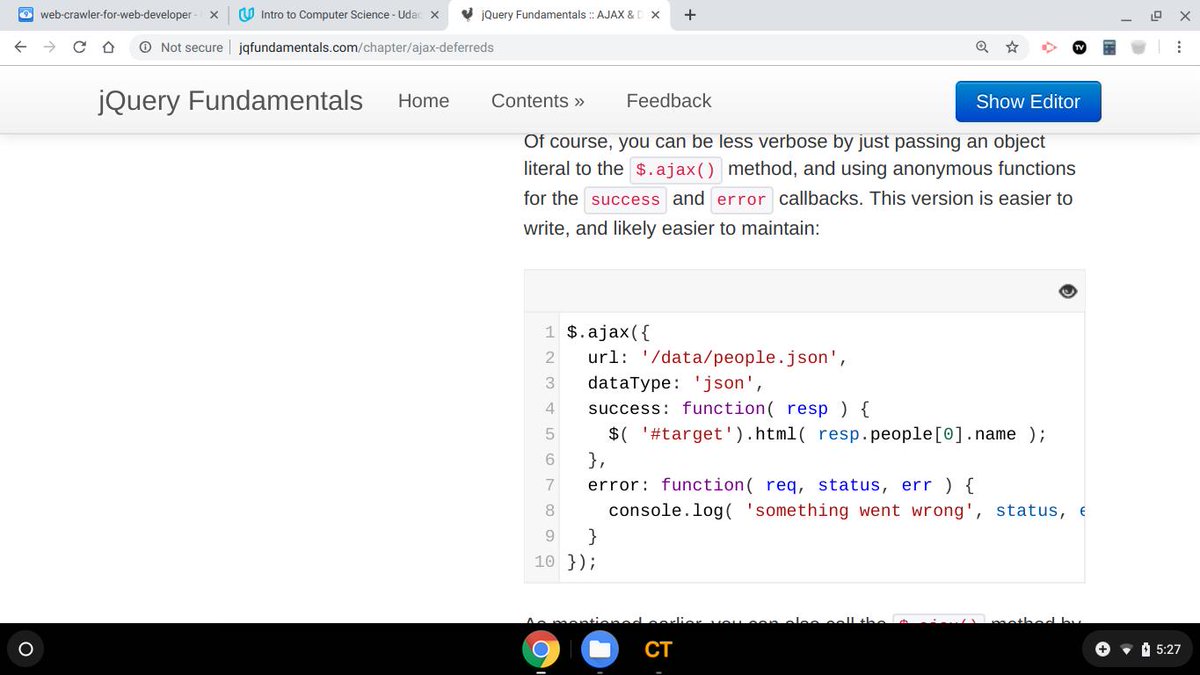Open the TV extension icon
1200x675 pixels.
(1079, 47)
